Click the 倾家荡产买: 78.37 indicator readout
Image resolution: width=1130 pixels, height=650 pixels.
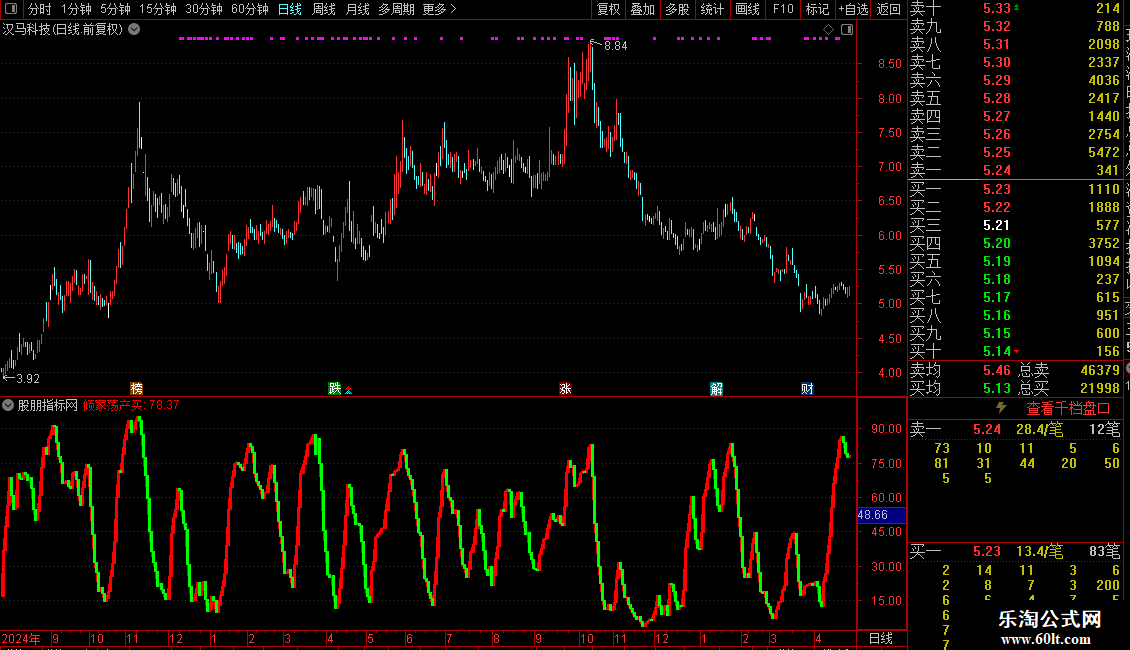[x=130, y=405]
